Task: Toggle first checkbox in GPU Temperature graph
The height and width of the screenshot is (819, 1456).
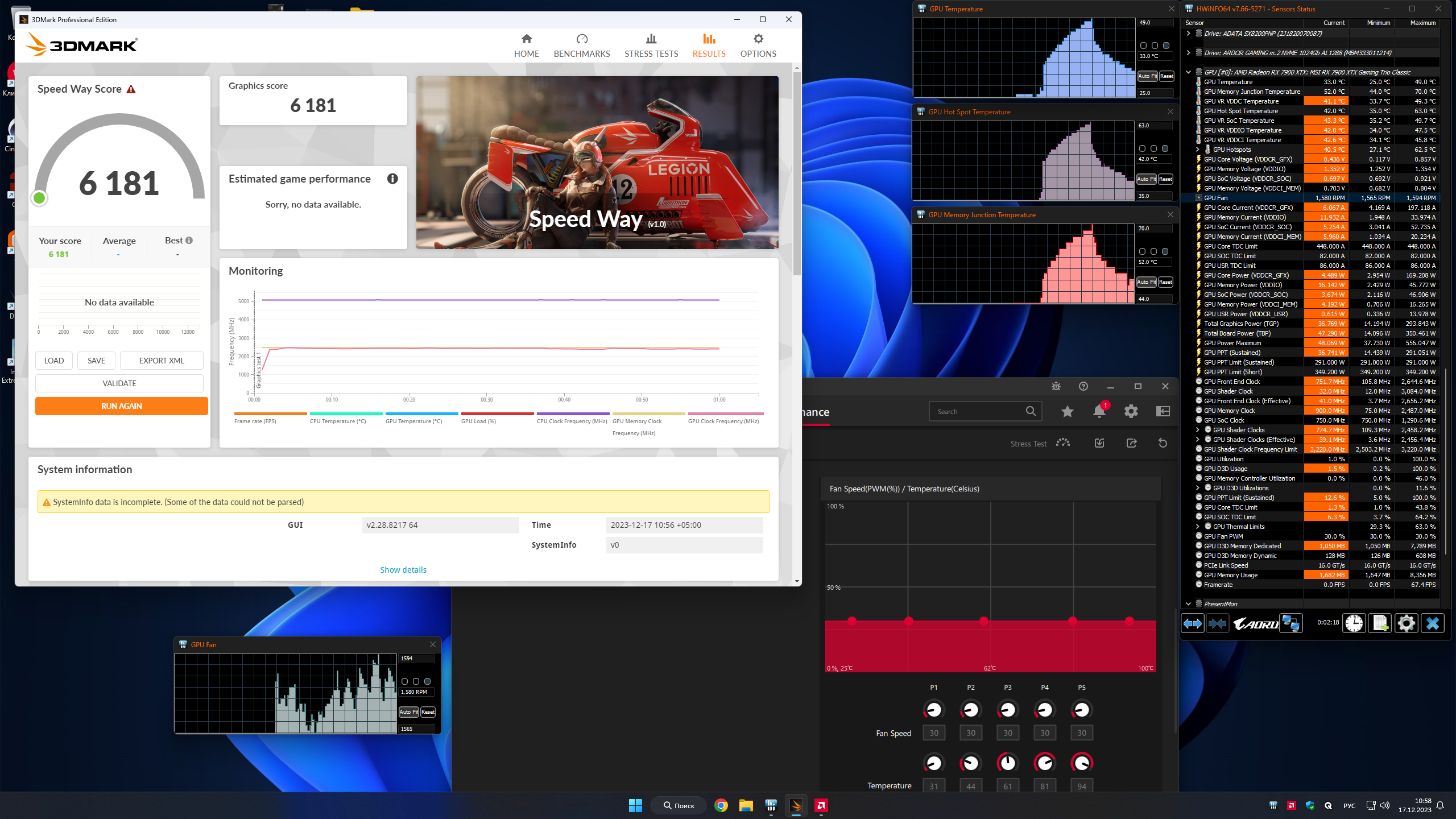Action: point(1143,45)
